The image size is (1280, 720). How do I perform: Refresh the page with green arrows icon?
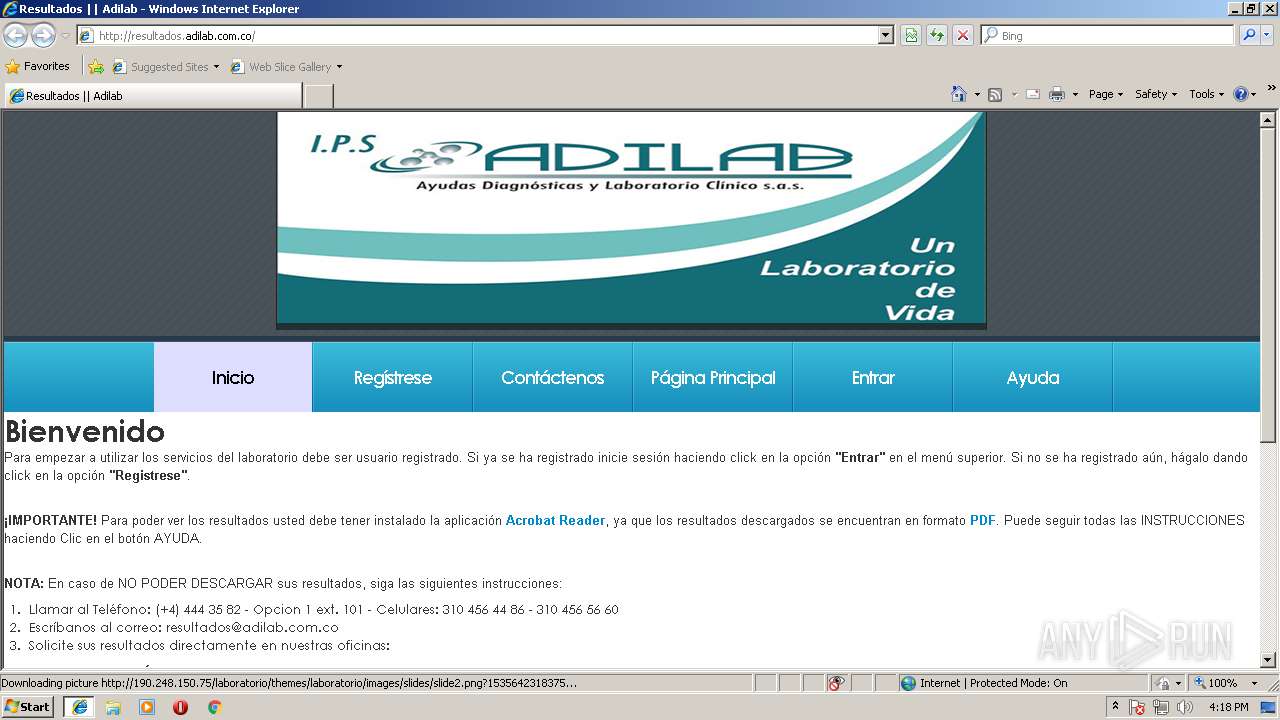937,36
